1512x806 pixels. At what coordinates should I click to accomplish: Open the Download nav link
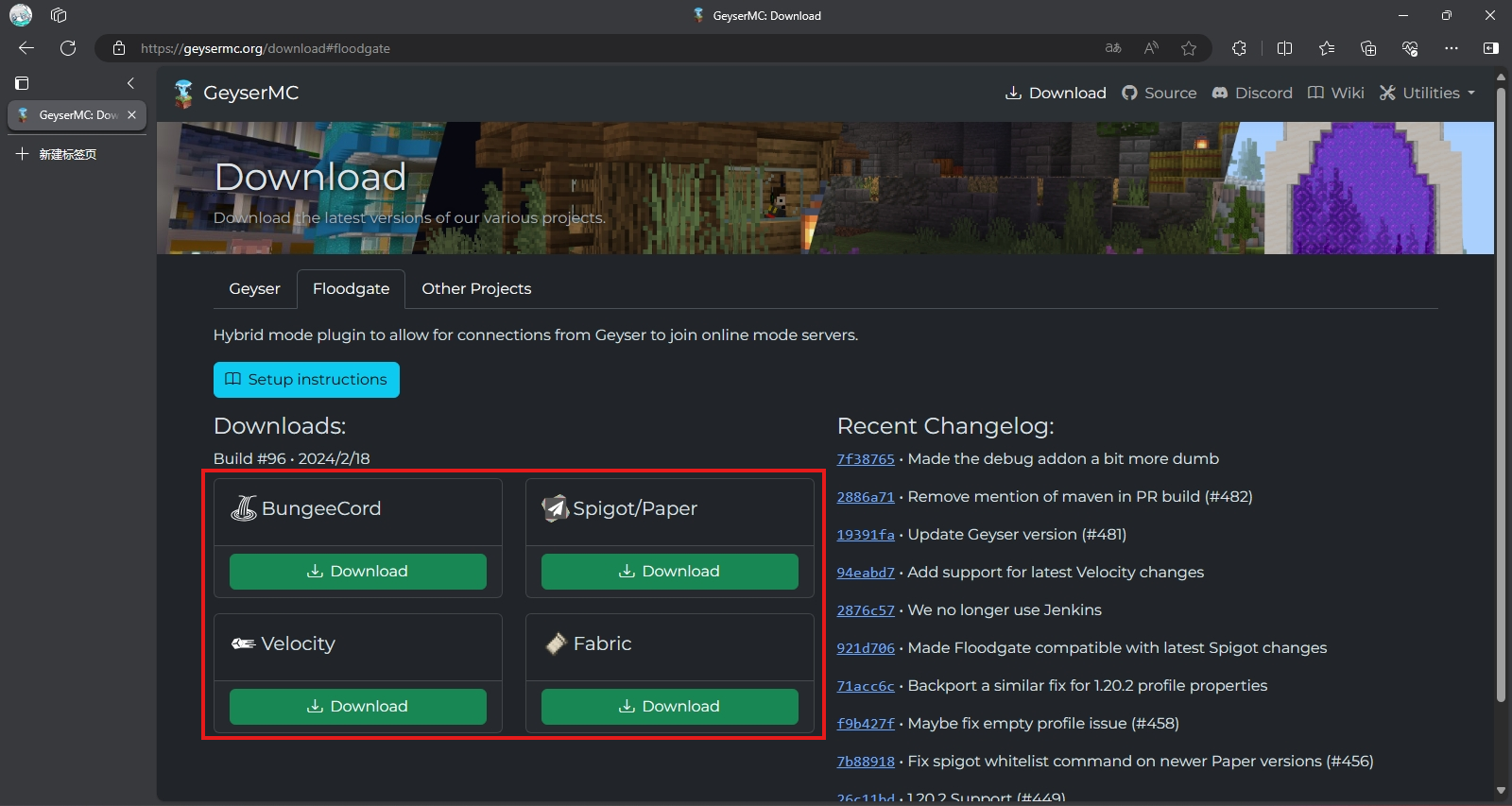(1056, 93)
